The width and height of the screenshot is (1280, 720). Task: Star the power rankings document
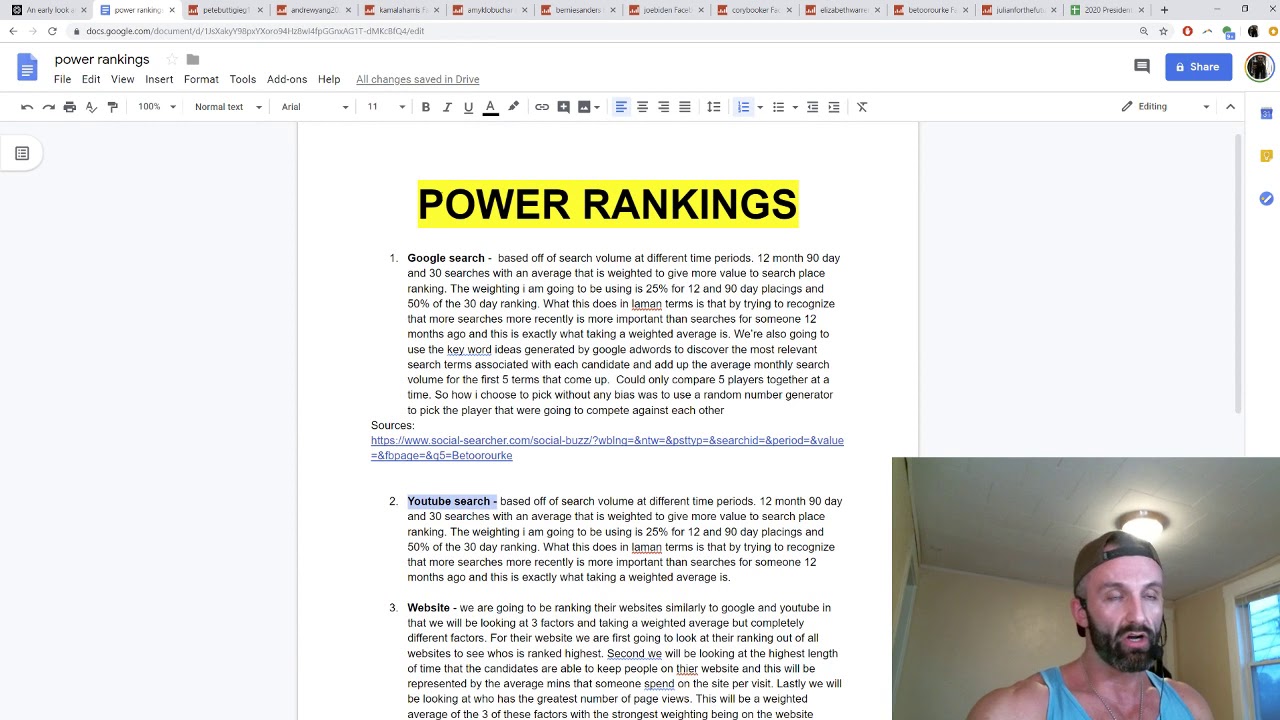pos(171,60)
